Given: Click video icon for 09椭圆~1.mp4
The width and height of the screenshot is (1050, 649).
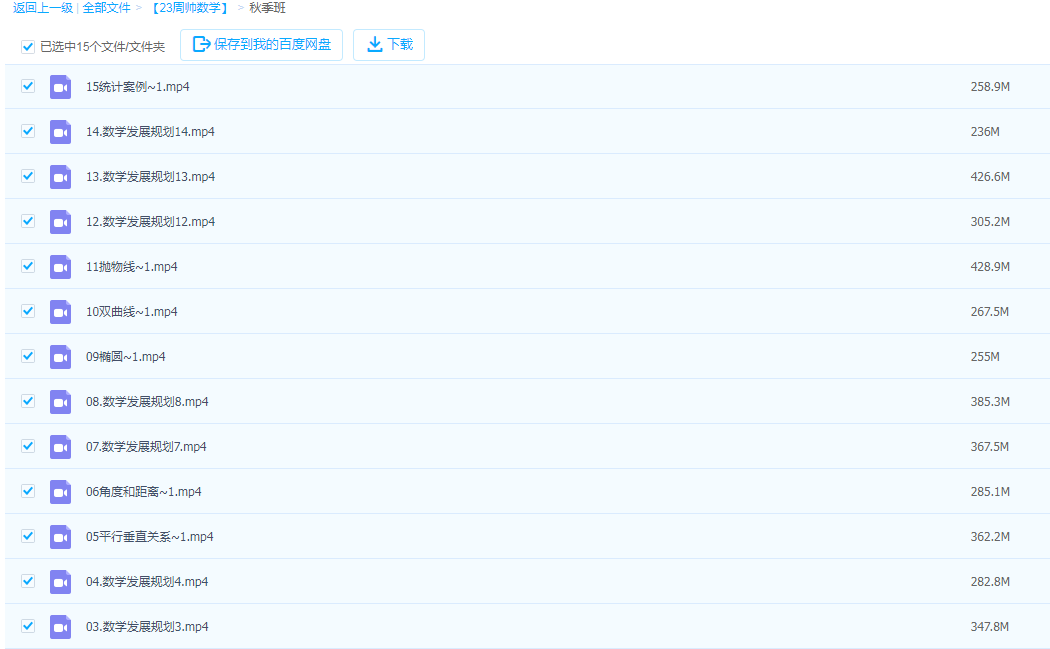Looking at the screenshot, I should point(60,357).
